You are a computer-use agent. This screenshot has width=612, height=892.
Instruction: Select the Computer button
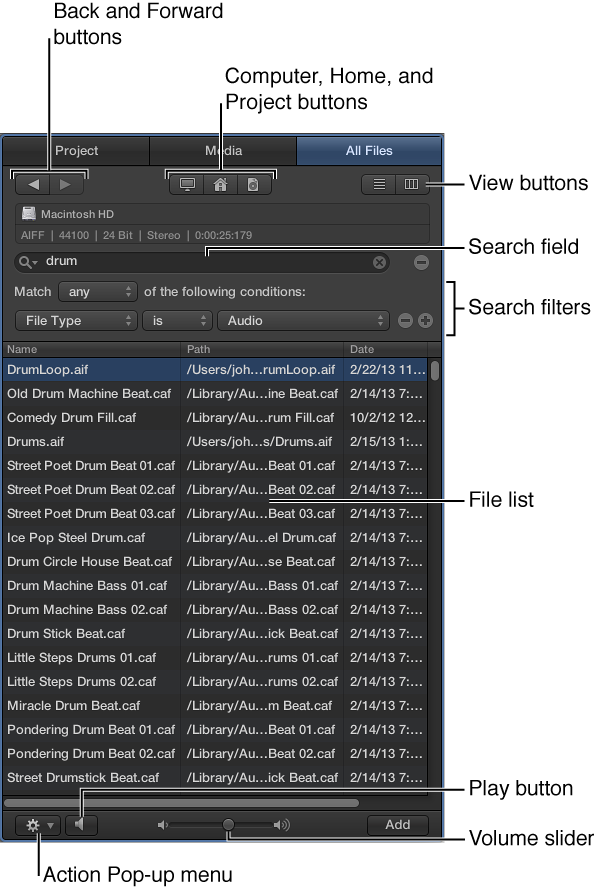[187, 184]
